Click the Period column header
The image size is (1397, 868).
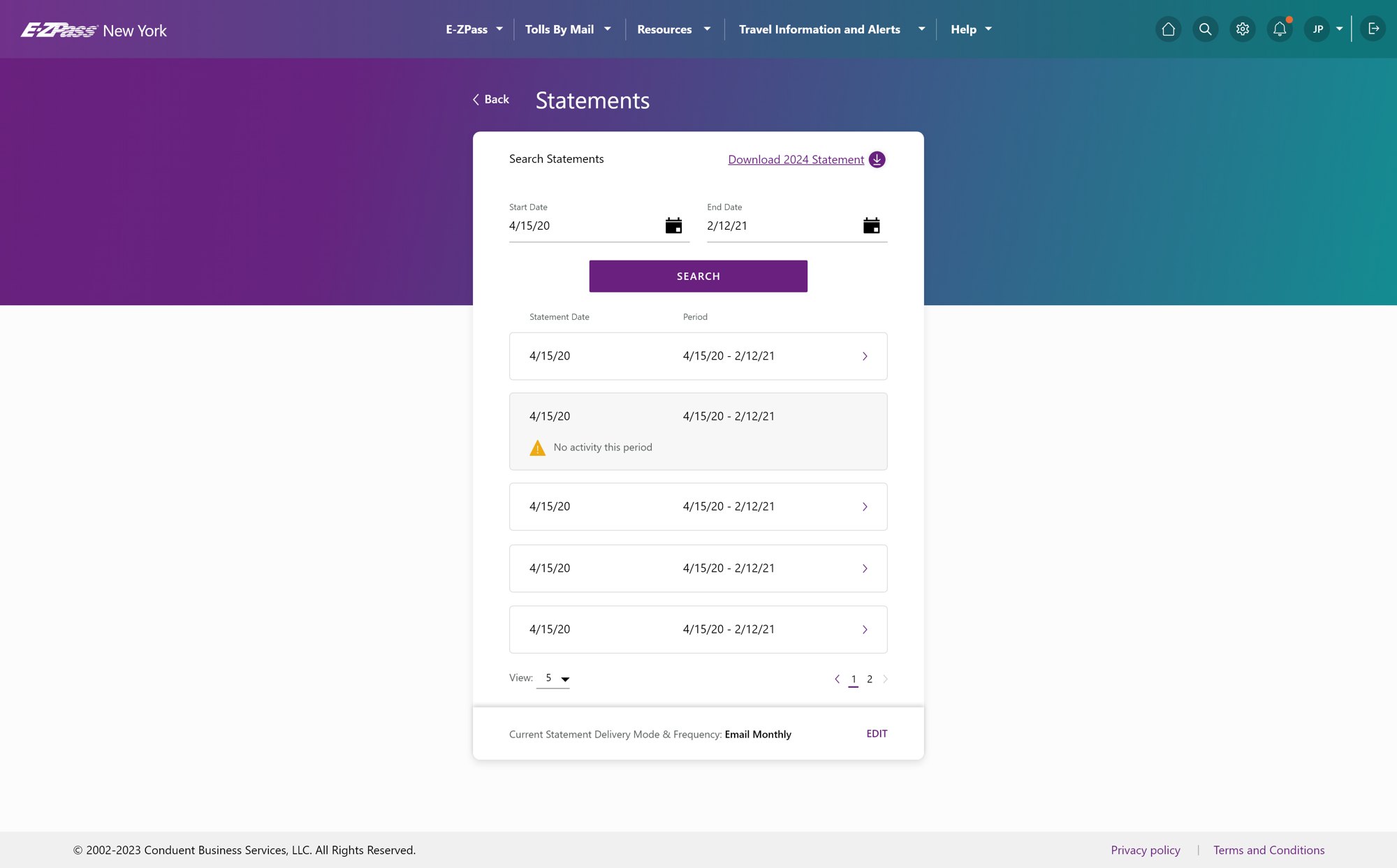click(695, 317)
